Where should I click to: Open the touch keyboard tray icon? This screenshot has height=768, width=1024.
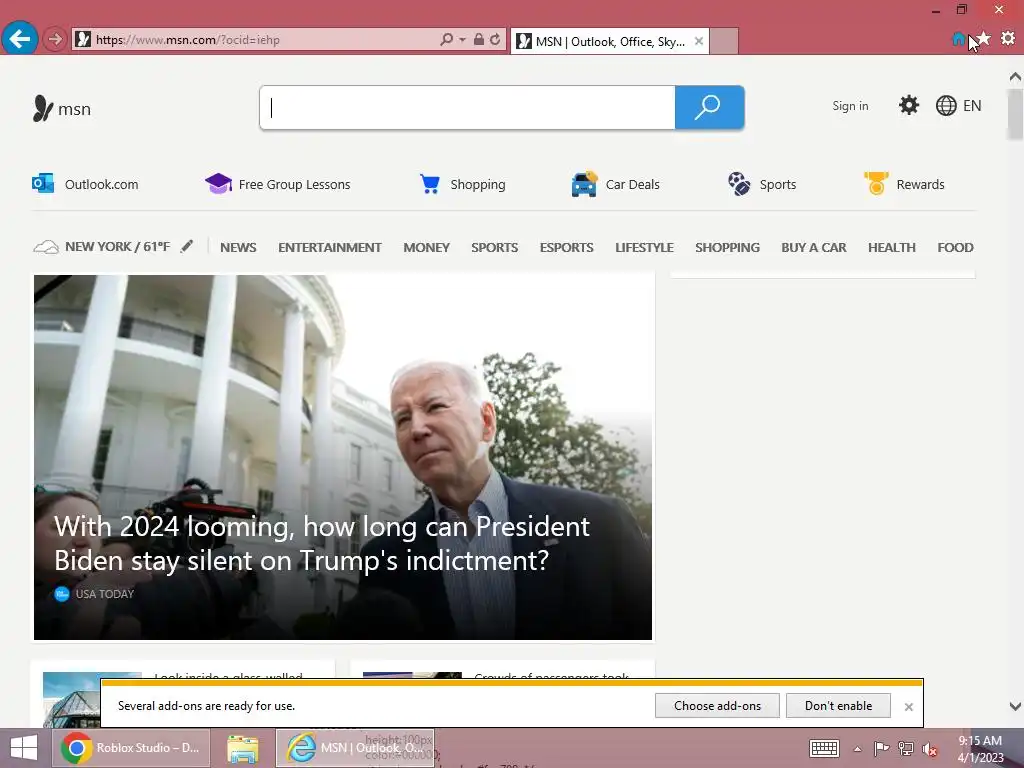click(824, 748)
